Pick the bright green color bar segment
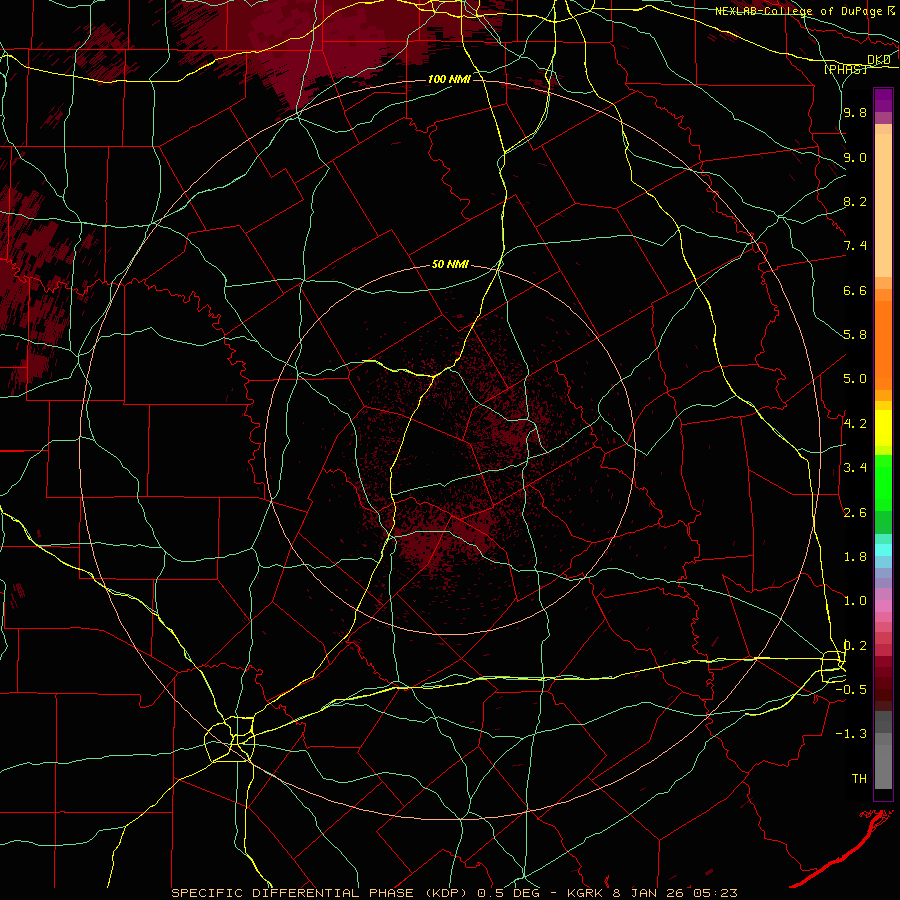This screenshot has width=900, height=900. [883, 482]
